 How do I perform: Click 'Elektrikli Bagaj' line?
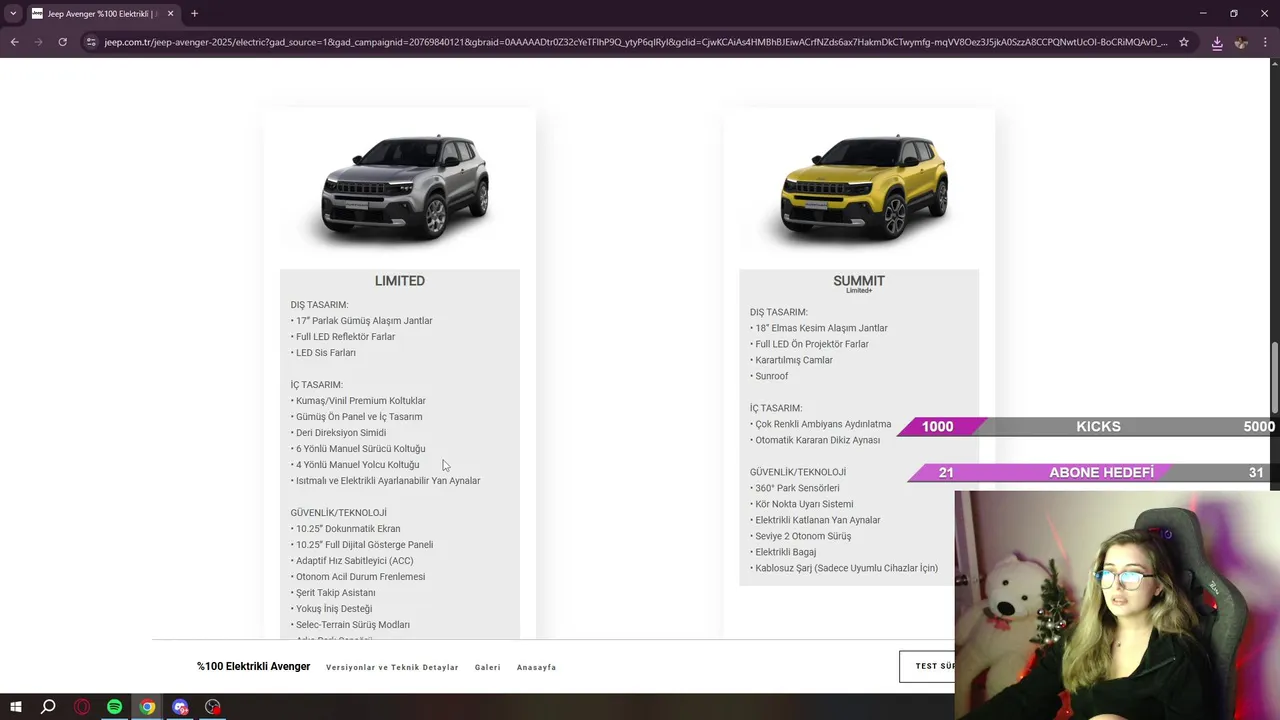(x=783, y=552)
